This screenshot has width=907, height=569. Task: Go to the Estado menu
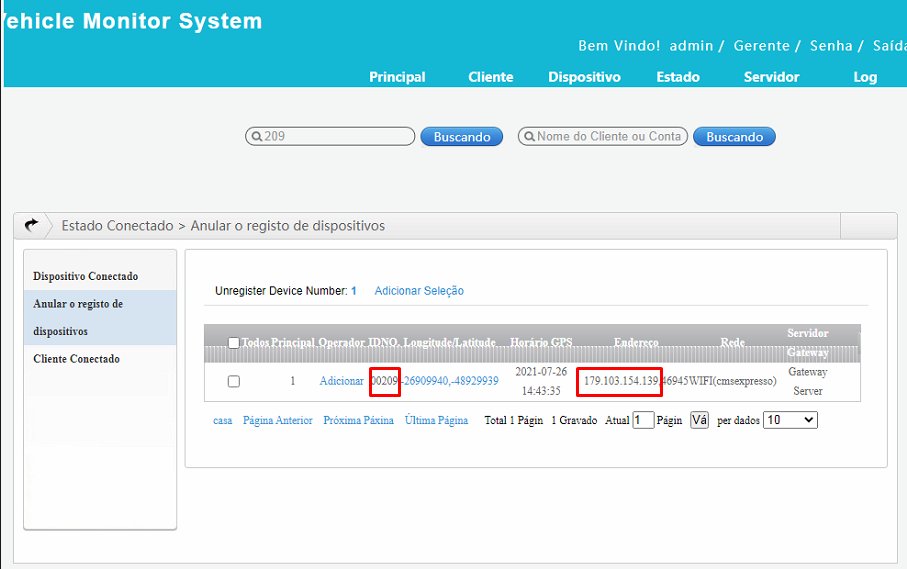(x=677, y=77)
